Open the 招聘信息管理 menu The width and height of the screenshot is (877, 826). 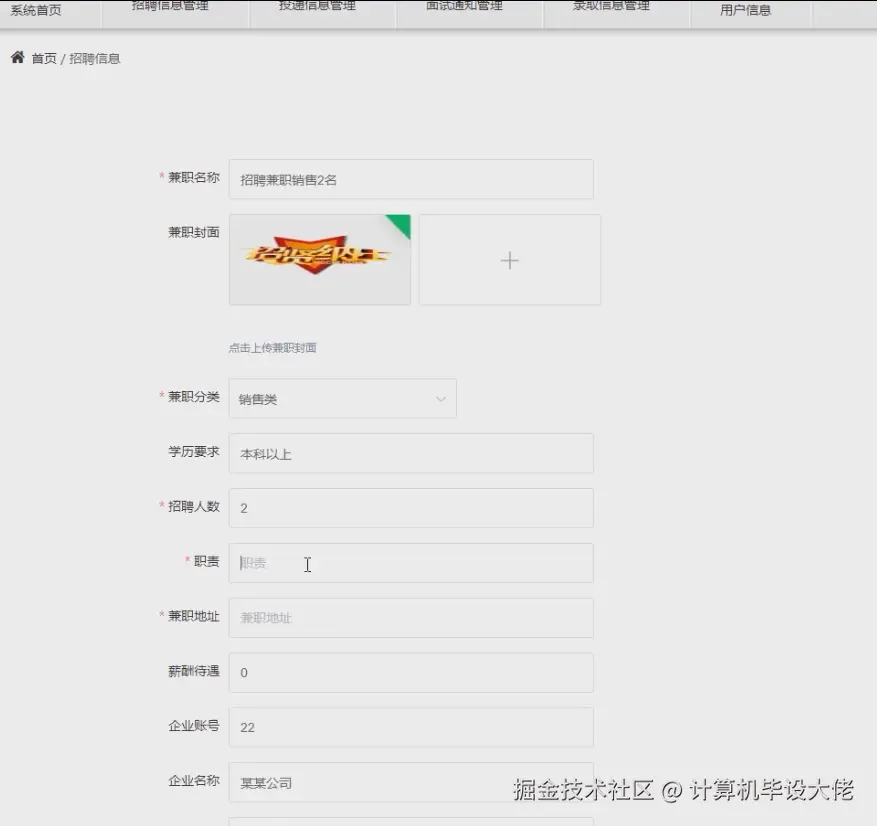click(175, 6)
